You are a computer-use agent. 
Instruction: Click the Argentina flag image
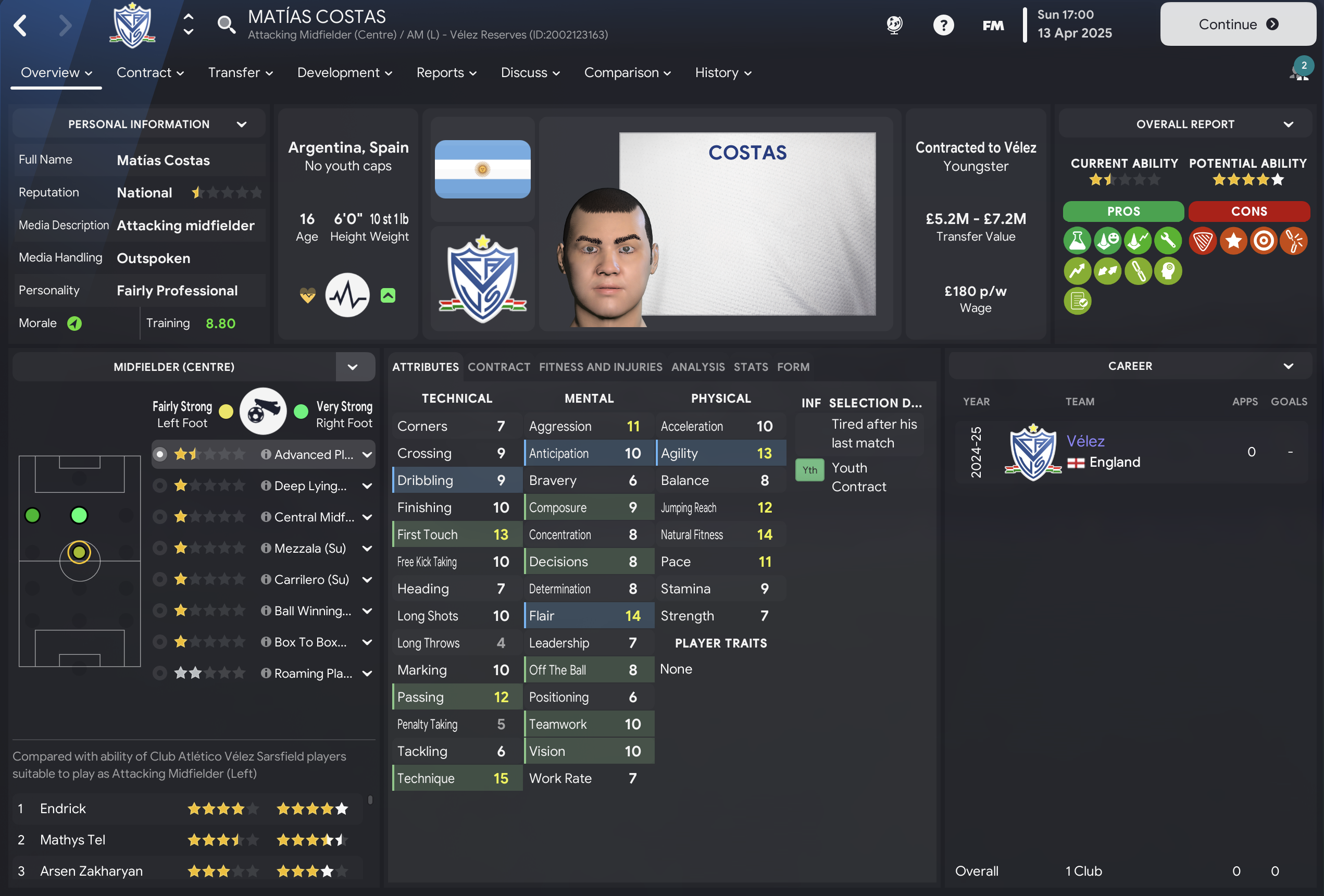[482, 169]
